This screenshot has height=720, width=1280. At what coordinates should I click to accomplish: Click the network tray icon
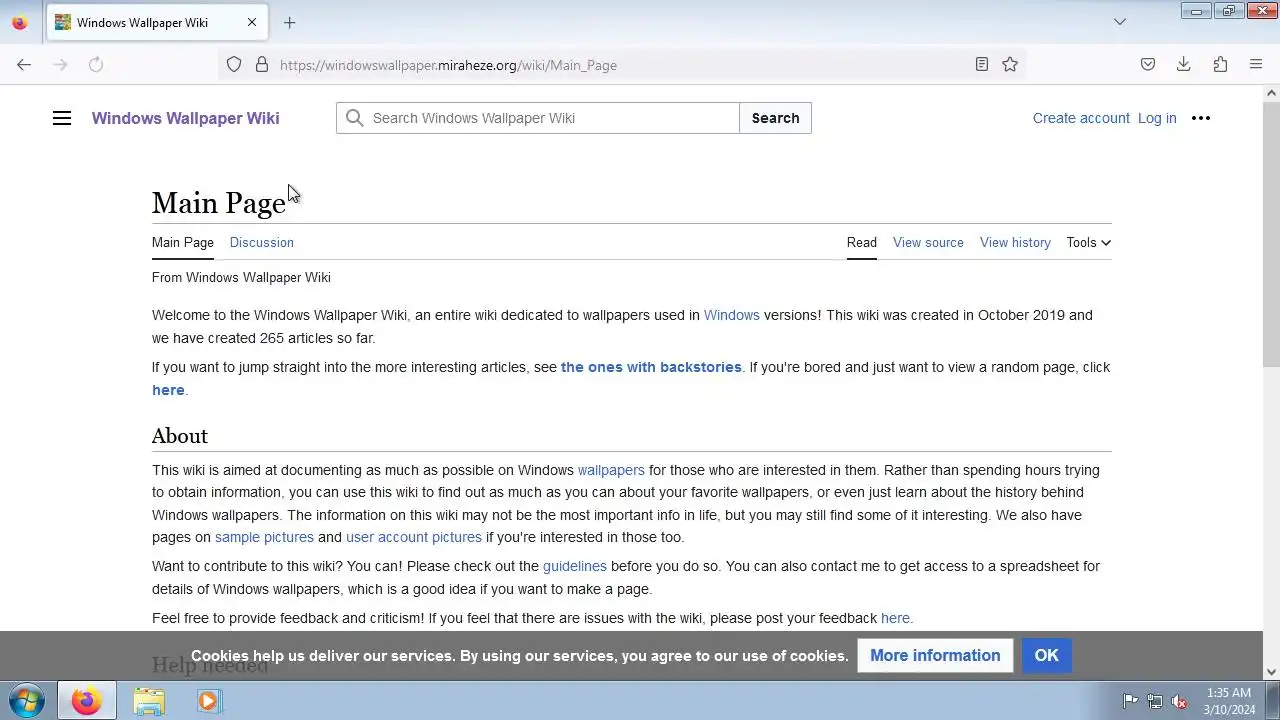(x=1155, y=701)
